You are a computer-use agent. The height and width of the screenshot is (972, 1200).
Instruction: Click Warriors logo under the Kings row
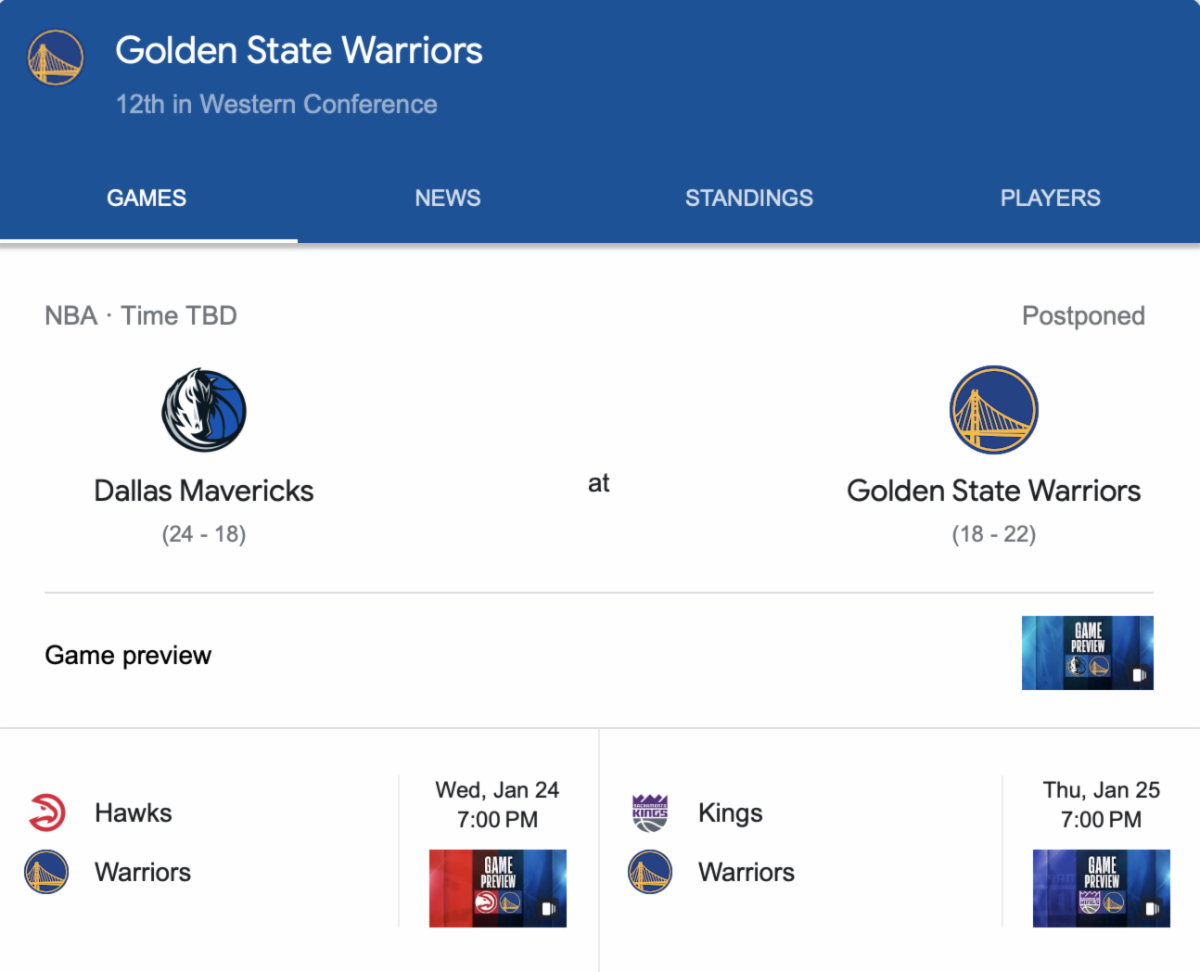click(x=650, y=872)
